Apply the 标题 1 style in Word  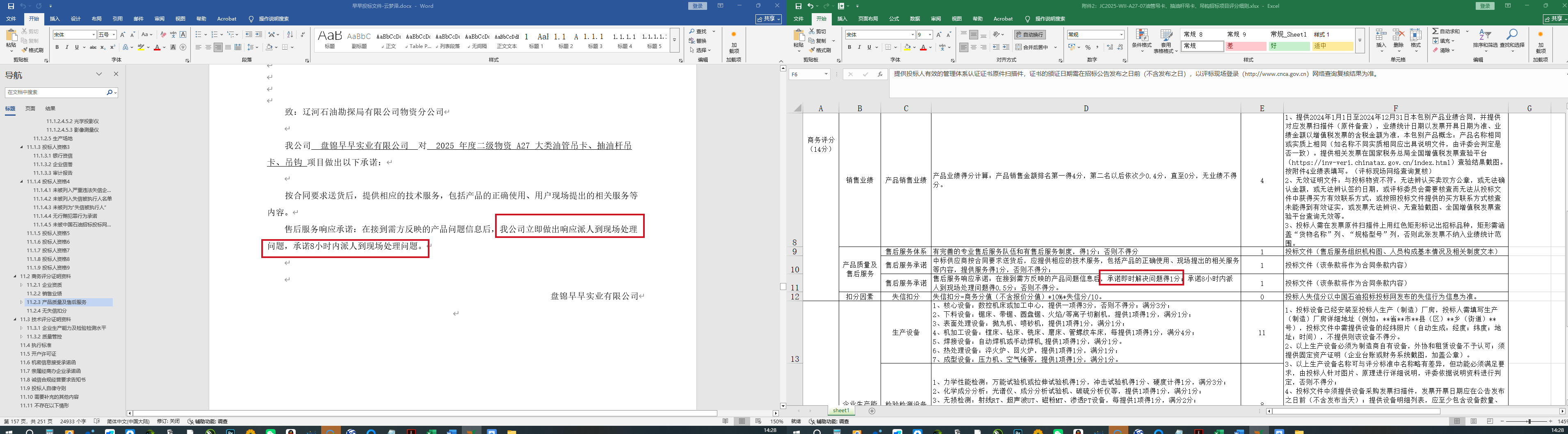(x=536, y=40)
